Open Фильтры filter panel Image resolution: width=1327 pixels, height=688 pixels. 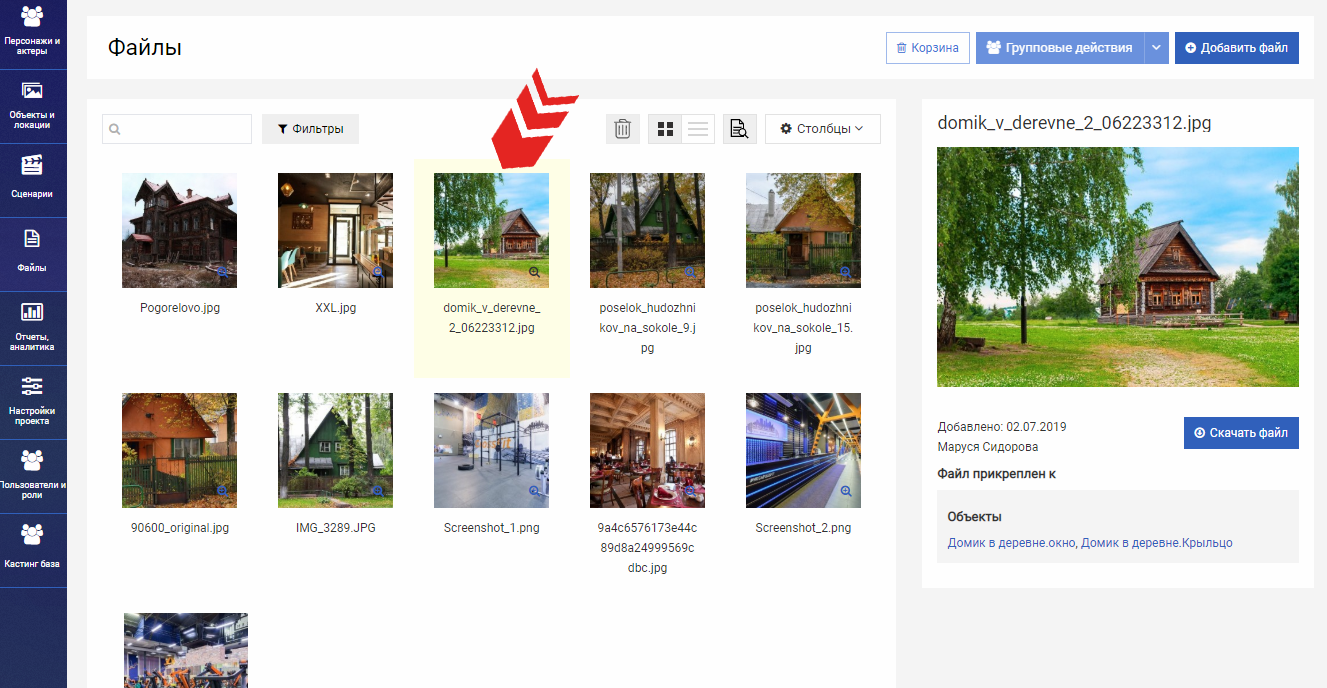310,129
